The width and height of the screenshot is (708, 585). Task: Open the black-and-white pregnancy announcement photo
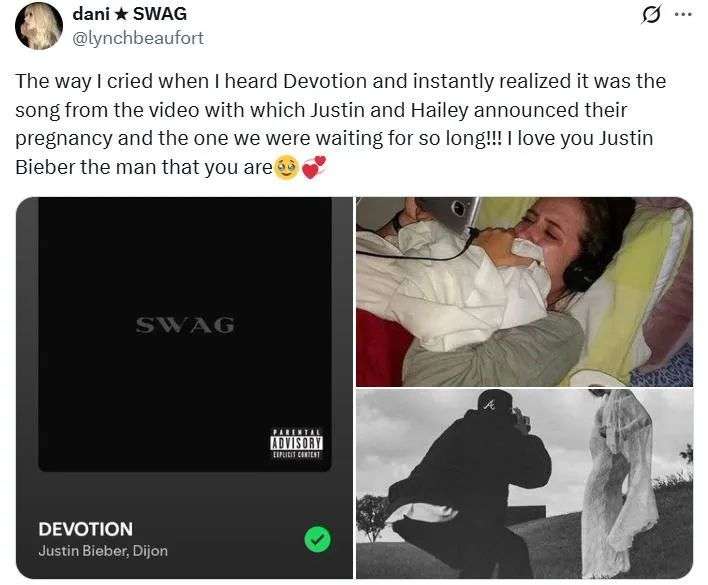tap(524, 484)
